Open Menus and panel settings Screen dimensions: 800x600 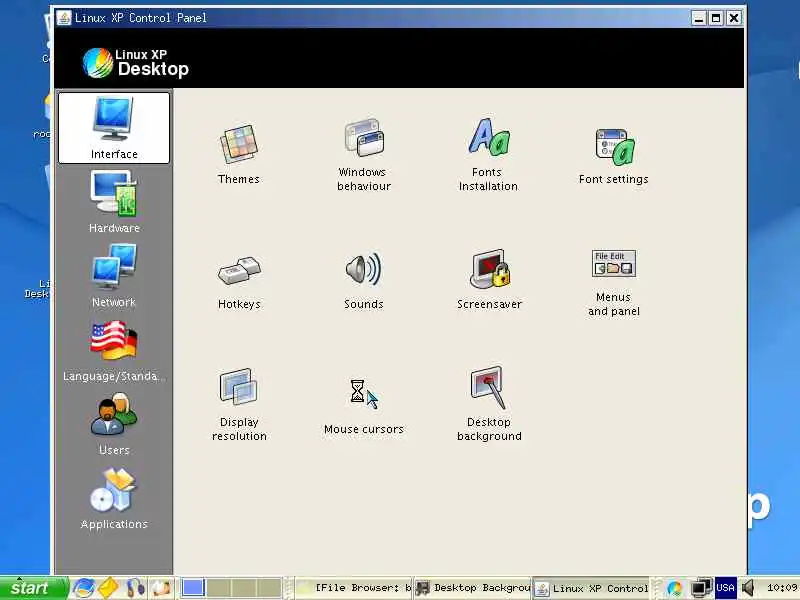614,283
